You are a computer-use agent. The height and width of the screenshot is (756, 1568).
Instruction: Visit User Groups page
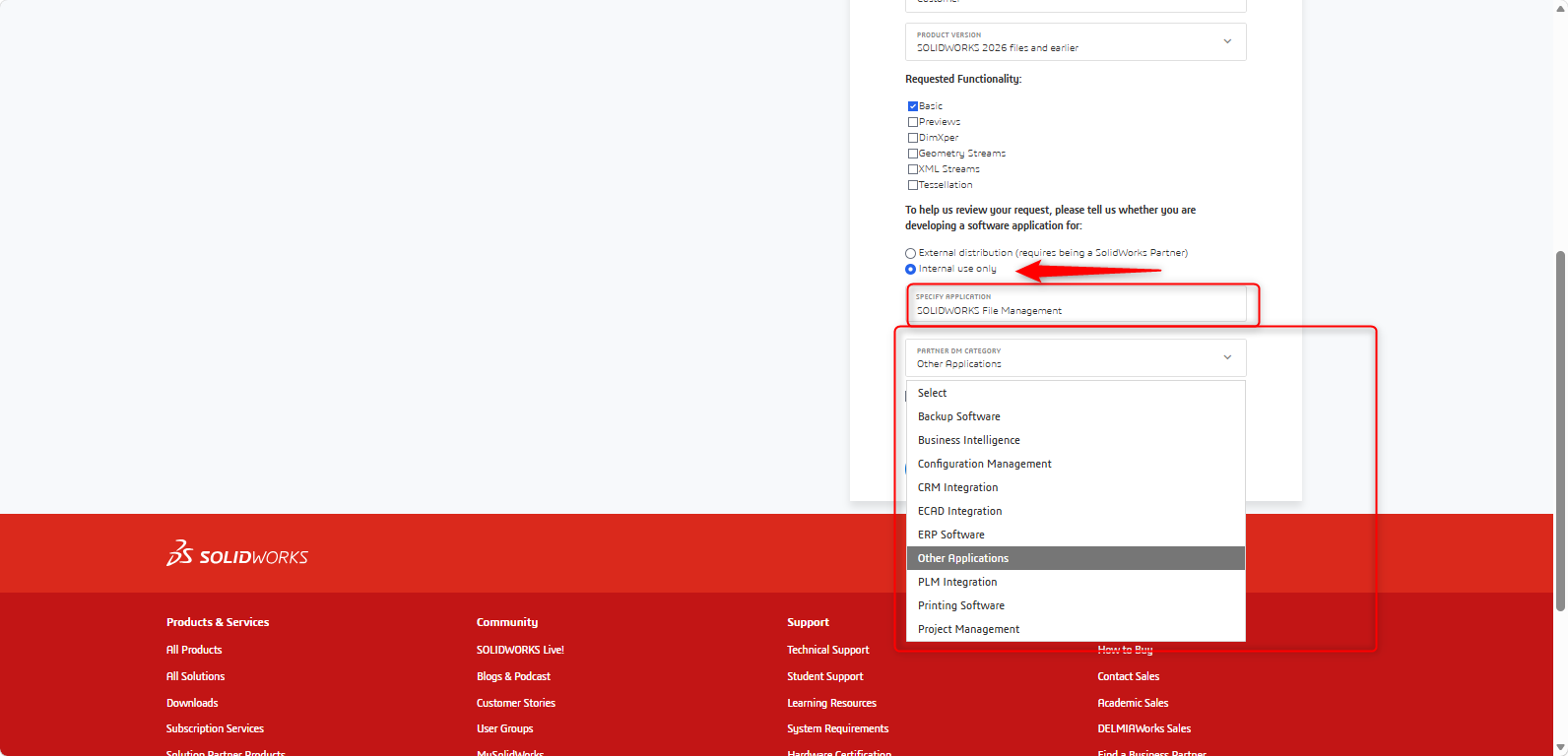tap(504, 728)
